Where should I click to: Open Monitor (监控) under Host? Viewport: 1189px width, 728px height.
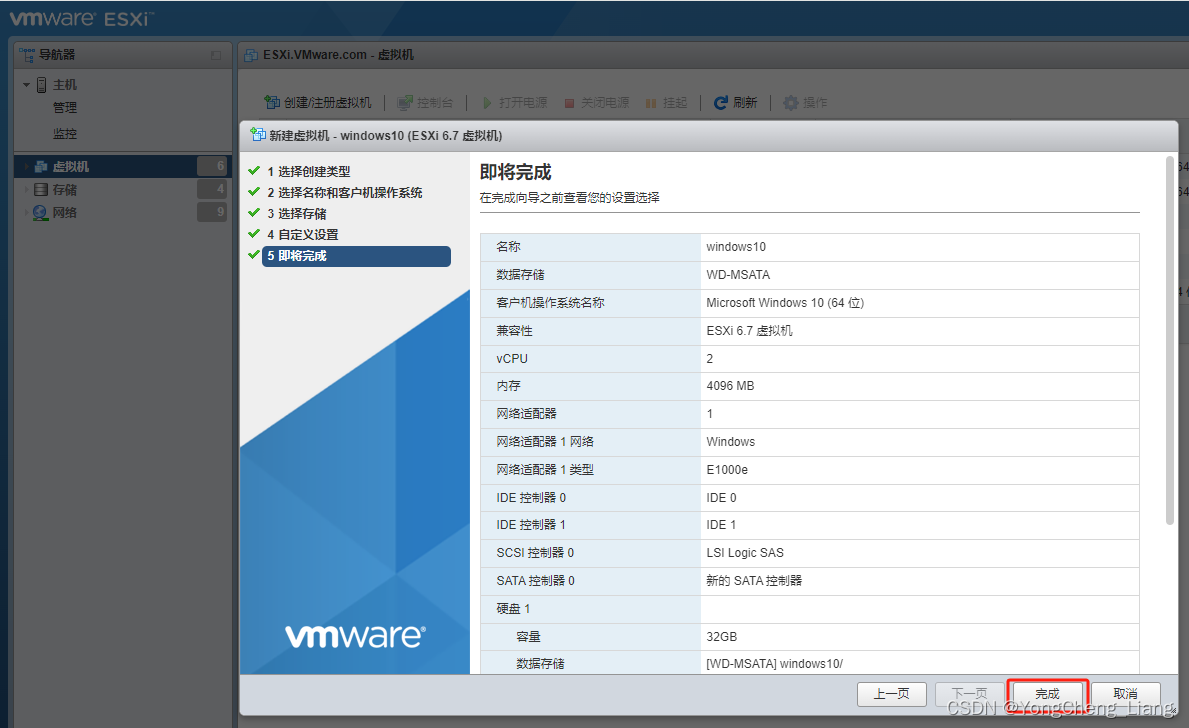pyautogui.click(x=64, y=133)
